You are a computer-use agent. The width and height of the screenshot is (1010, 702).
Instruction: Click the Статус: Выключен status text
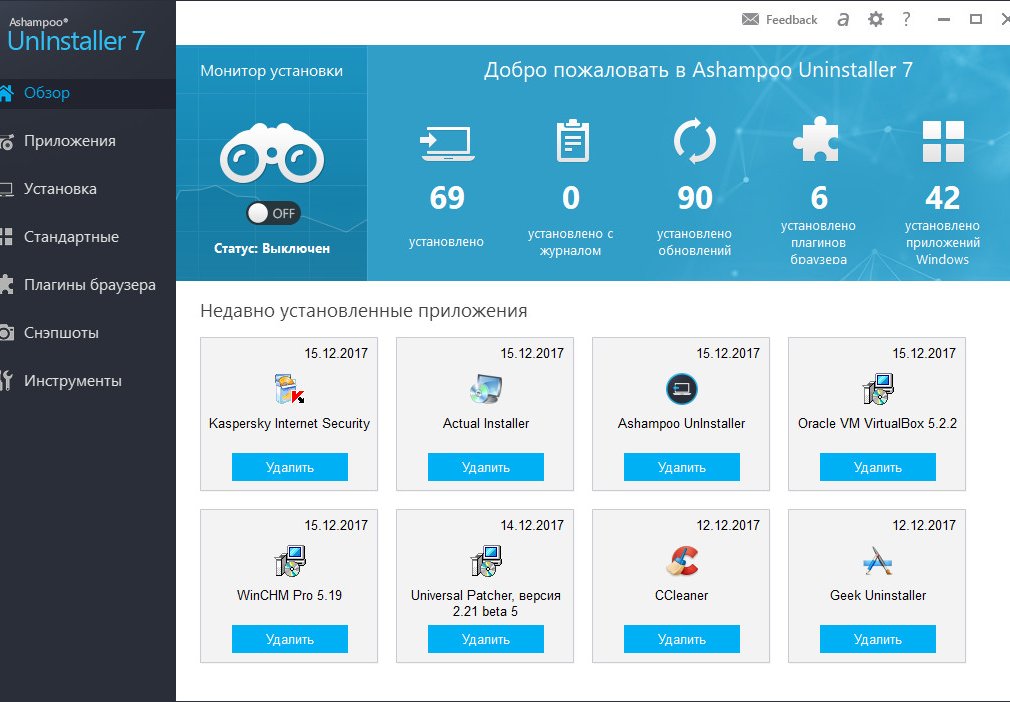point(272,248)
